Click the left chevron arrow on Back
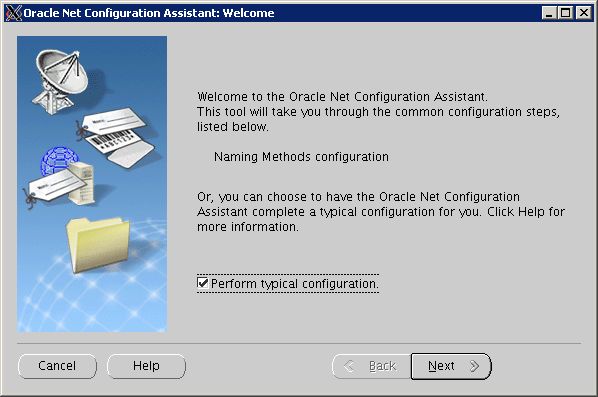598x397 pixels. [349, 366]
